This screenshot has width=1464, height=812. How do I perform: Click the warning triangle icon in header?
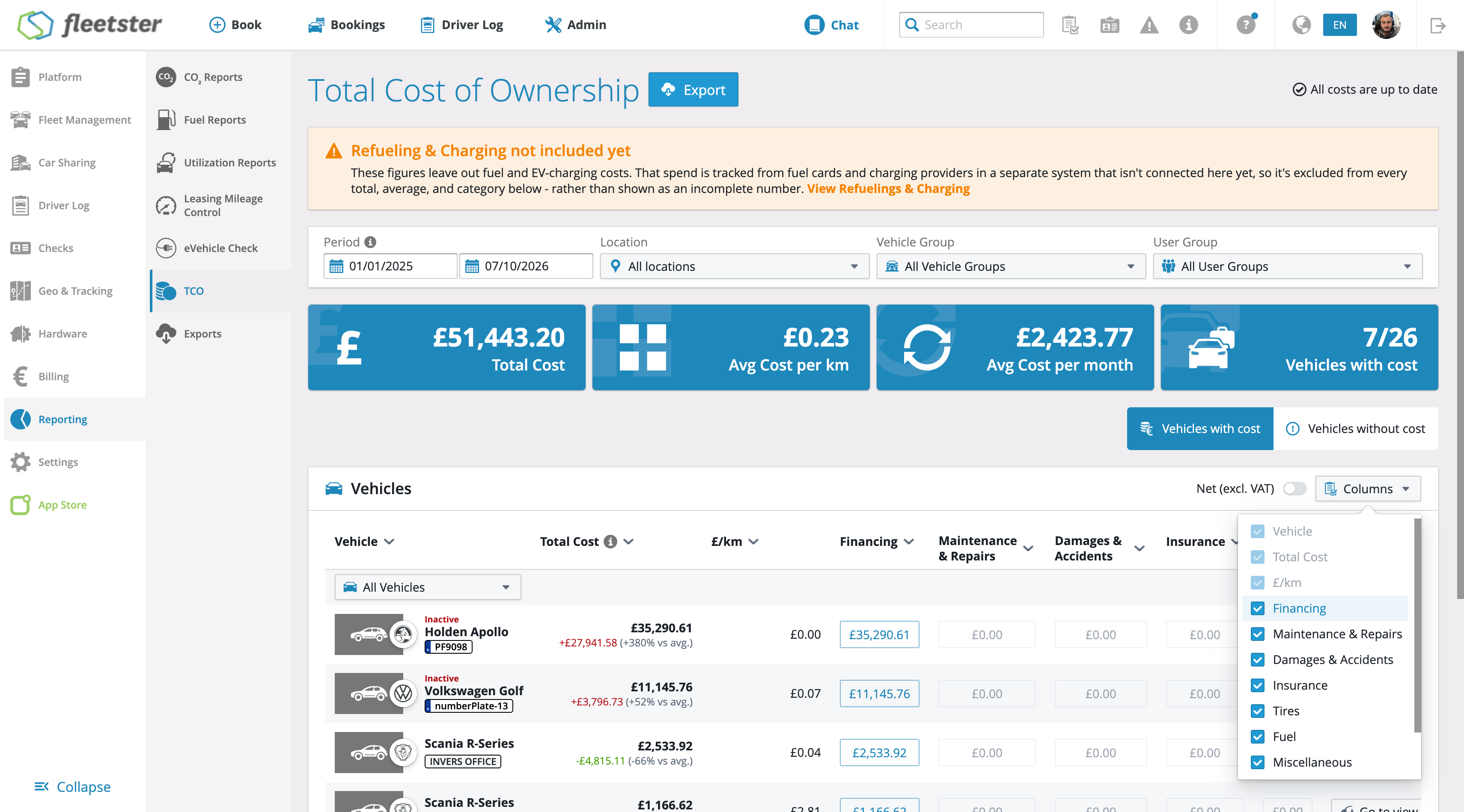point(1149,25)
